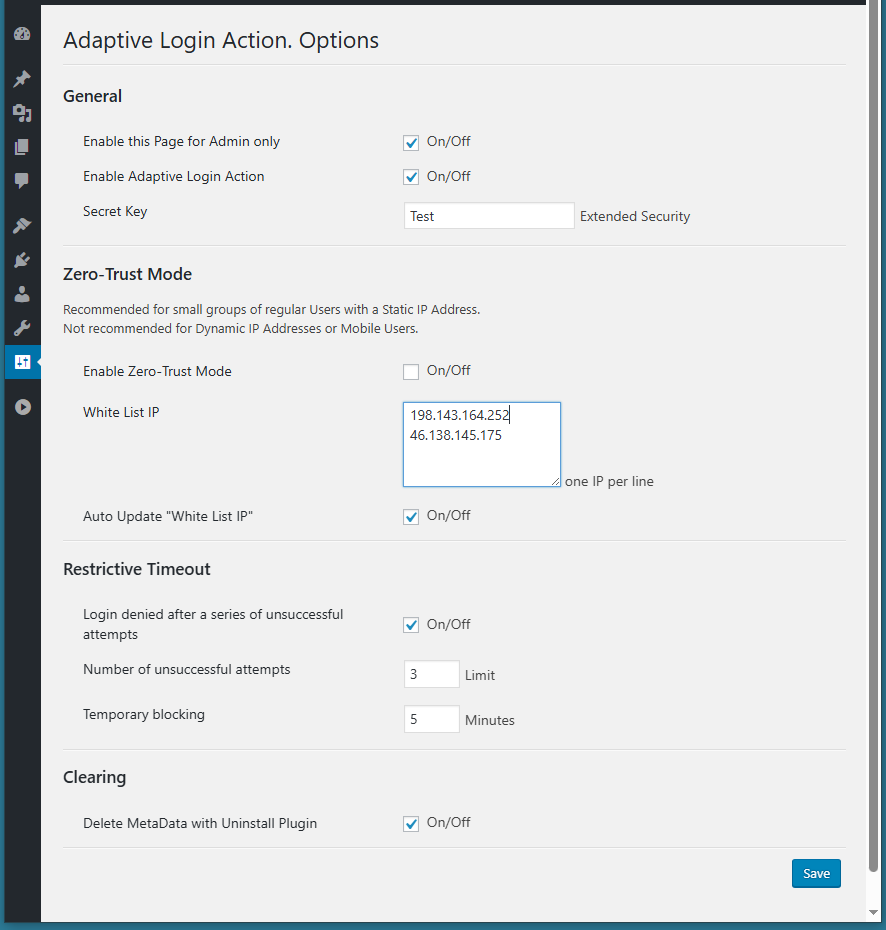Open Plugins via the plug icon
Viewport: 886px width, 930px height.
(x=22, y=260)
